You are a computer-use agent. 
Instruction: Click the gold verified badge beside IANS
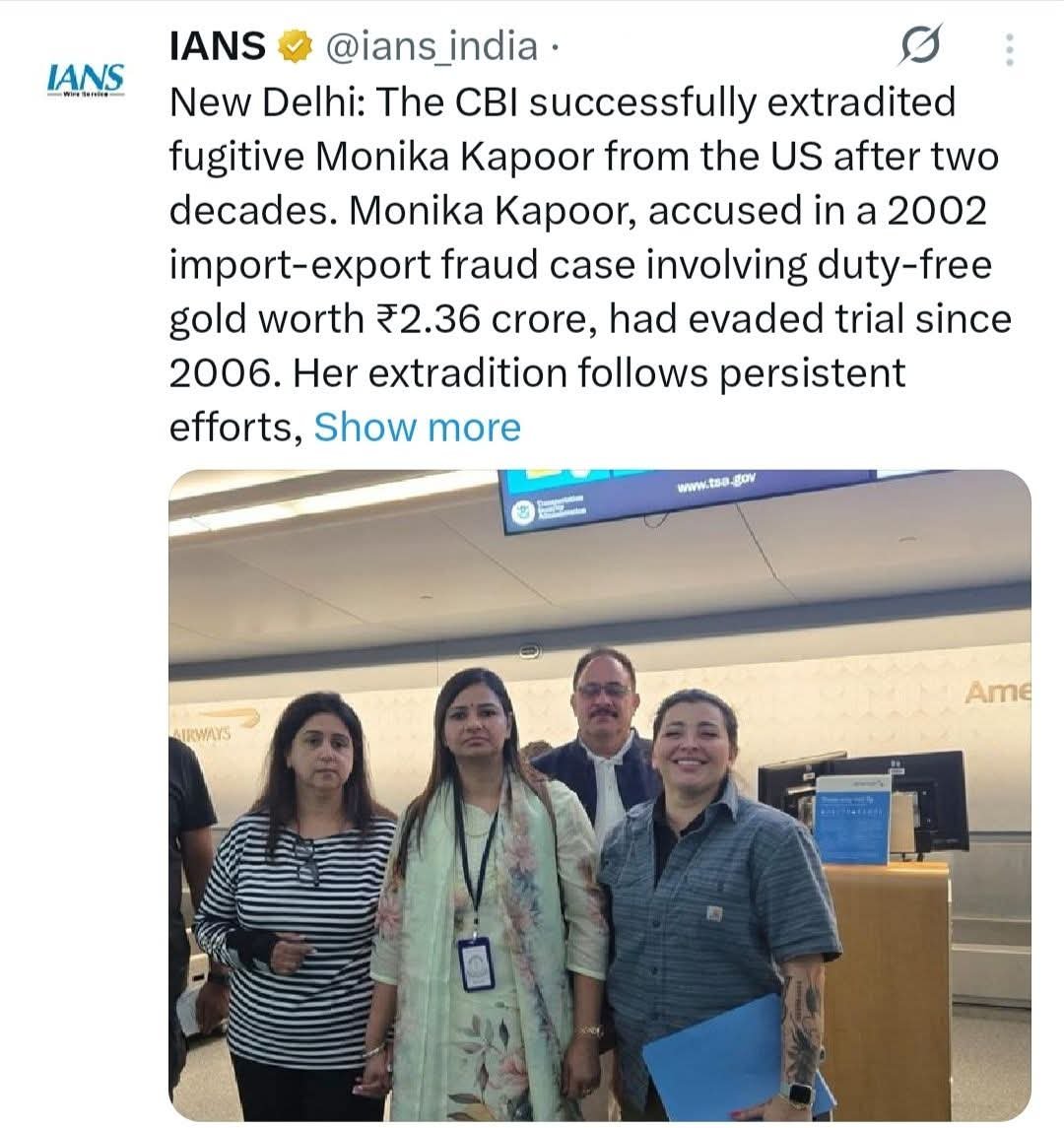(x=295, y=46)
